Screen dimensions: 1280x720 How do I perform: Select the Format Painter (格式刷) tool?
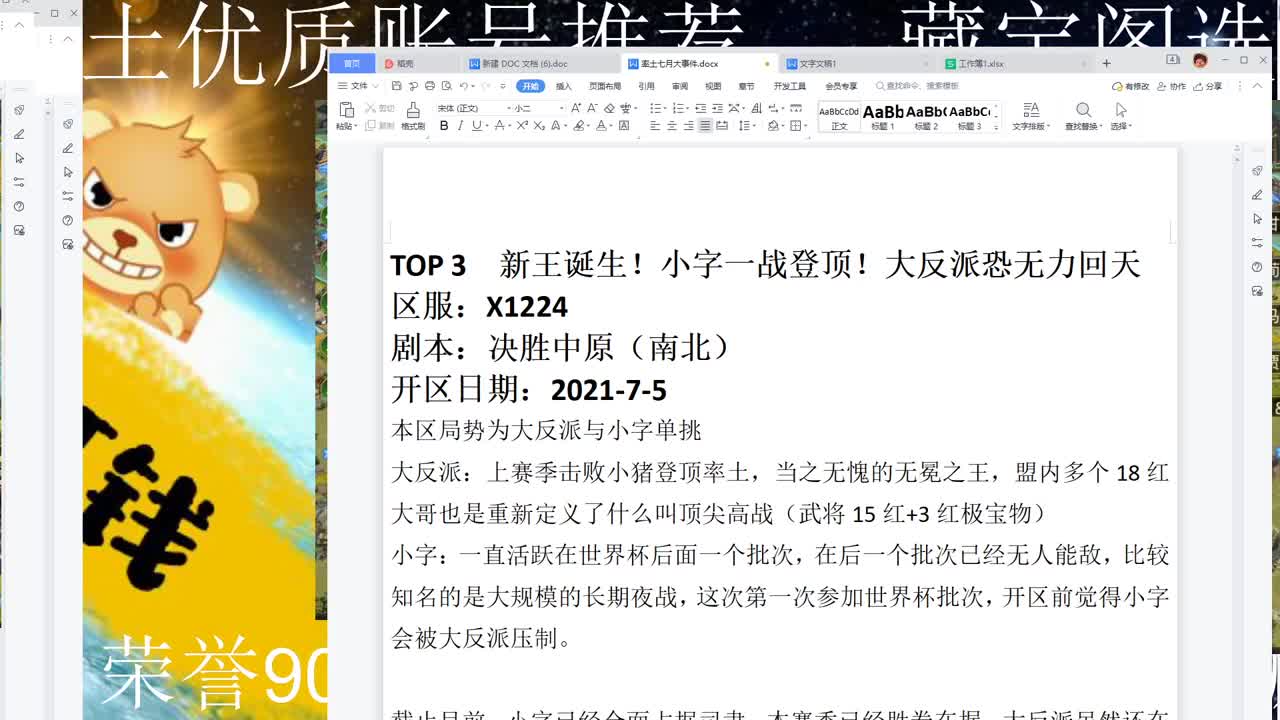coord(413,116)
